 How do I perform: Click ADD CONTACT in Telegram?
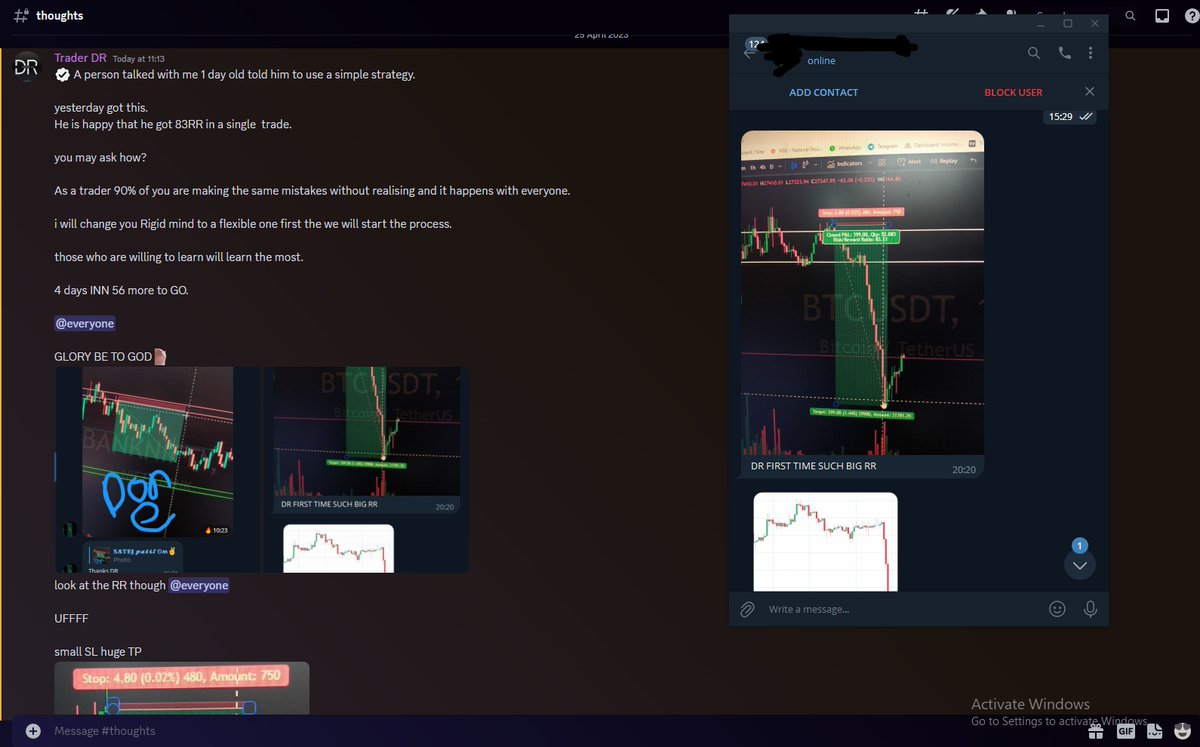(x=823, y=92)
